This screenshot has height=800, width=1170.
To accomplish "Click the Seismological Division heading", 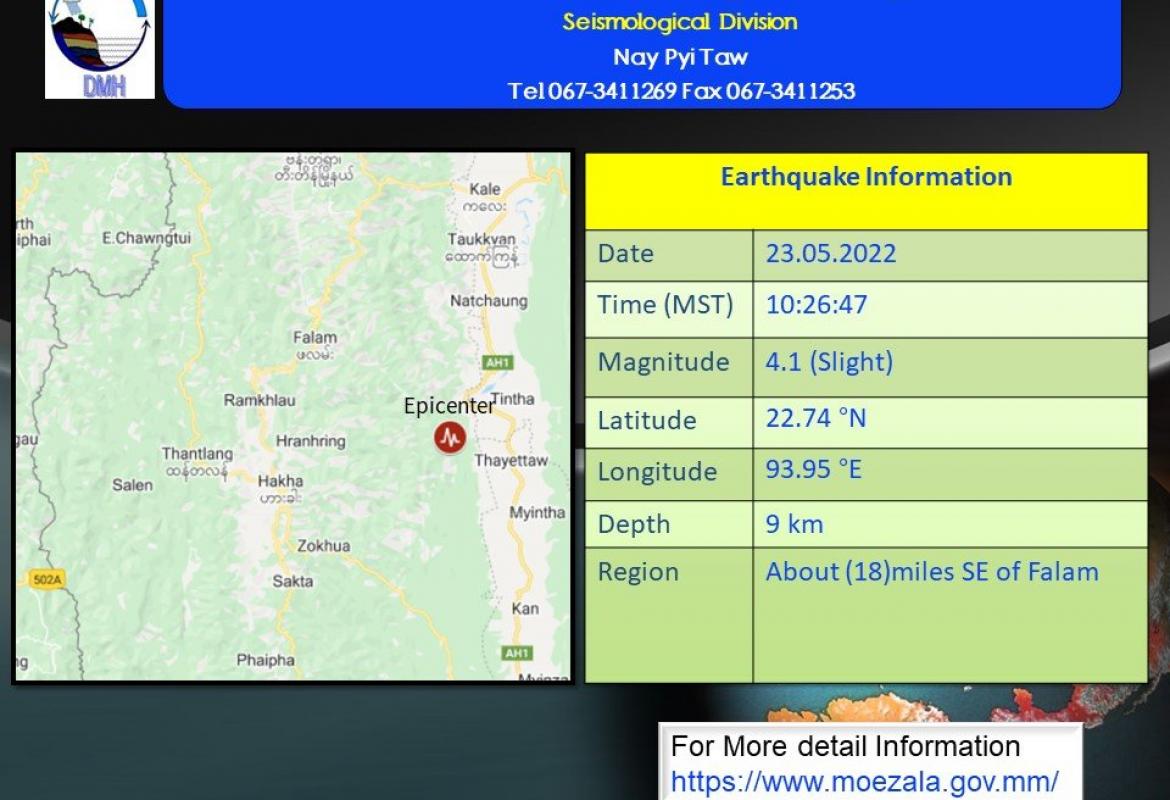I will [680, 22].
